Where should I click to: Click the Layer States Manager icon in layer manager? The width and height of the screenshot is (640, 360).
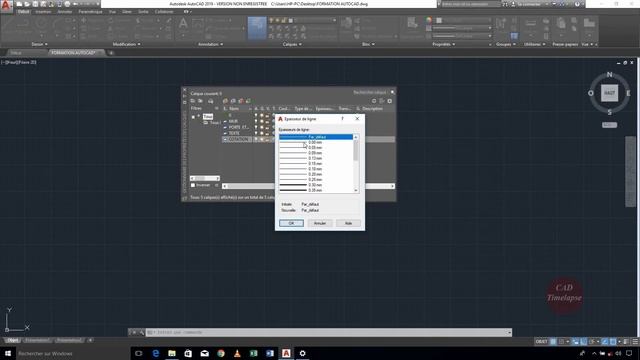210,101
